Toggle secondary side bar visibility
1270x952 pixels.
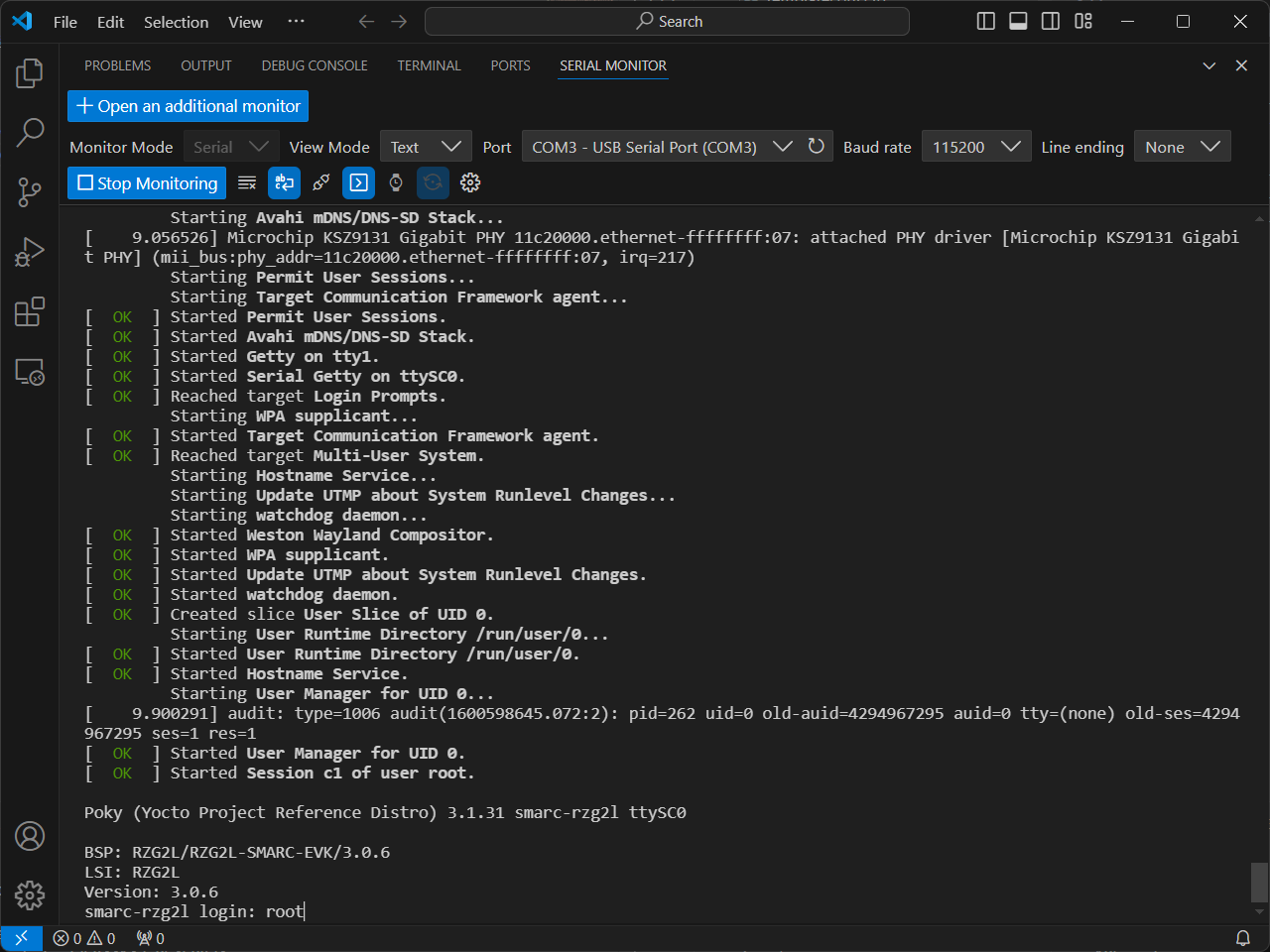[1051, 21]
